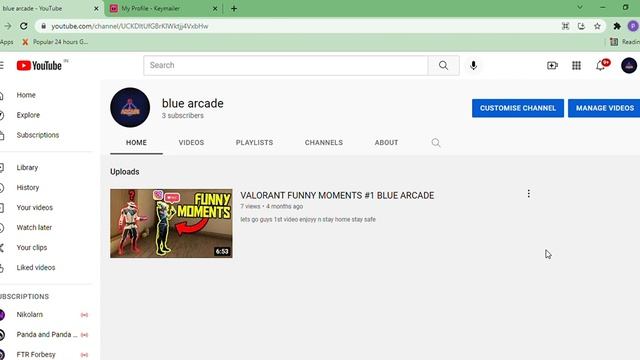Open VALORANT FUNNY MOMENTS #1 title link

(337, 196)
